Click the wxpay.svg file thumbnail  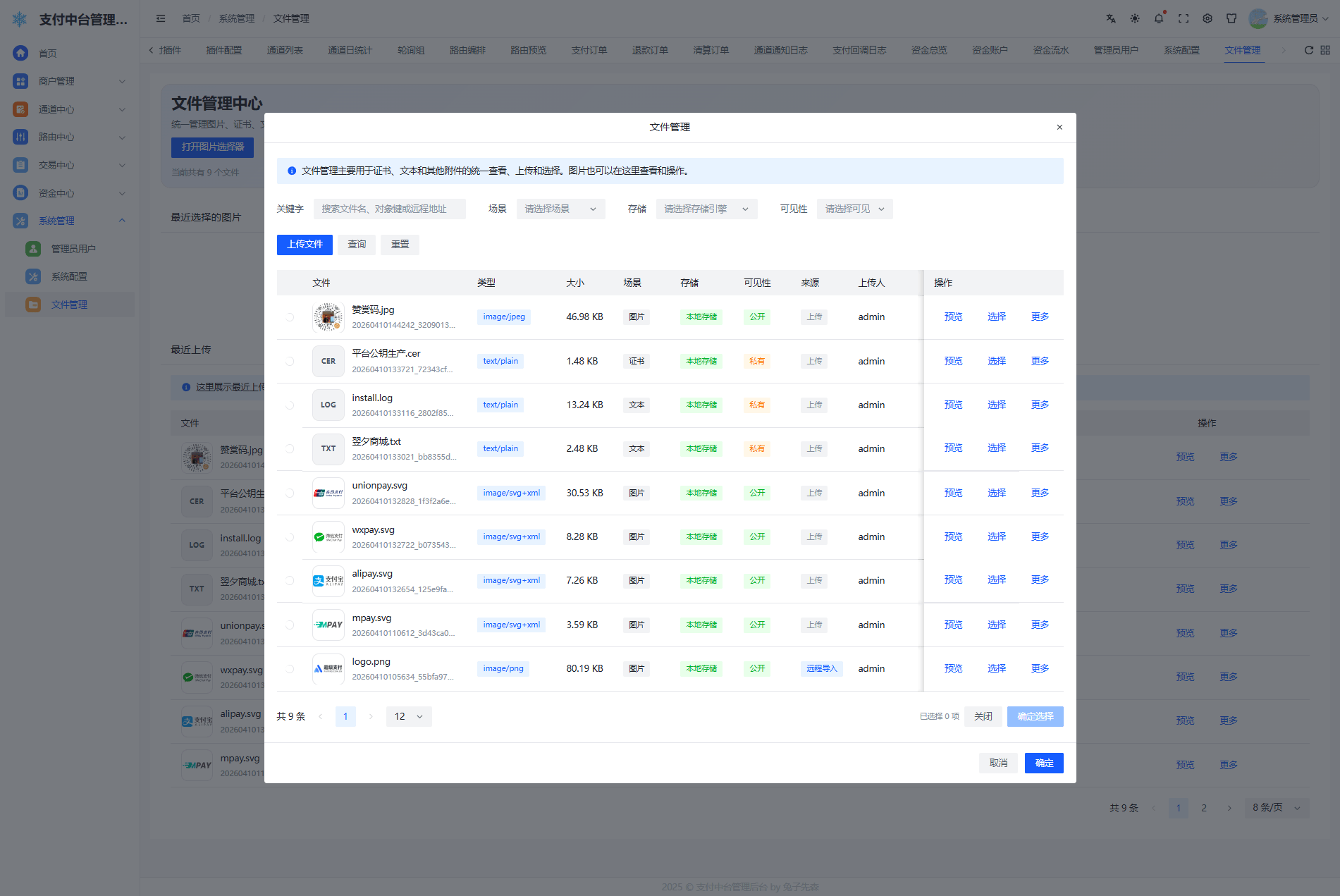328,537
